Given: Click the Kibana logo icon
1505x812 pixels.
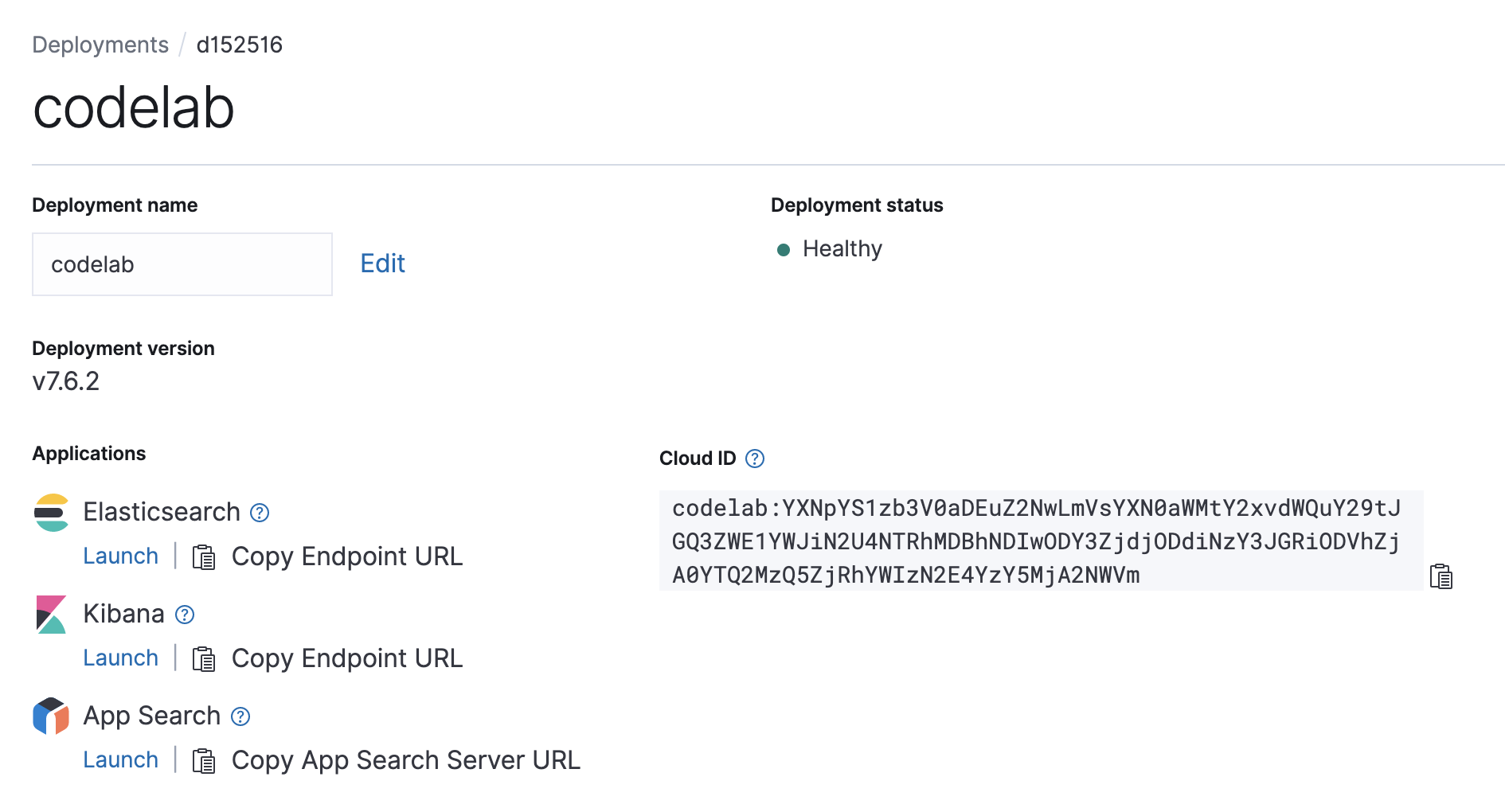Looking at the screenshot, I should [51, 614].
